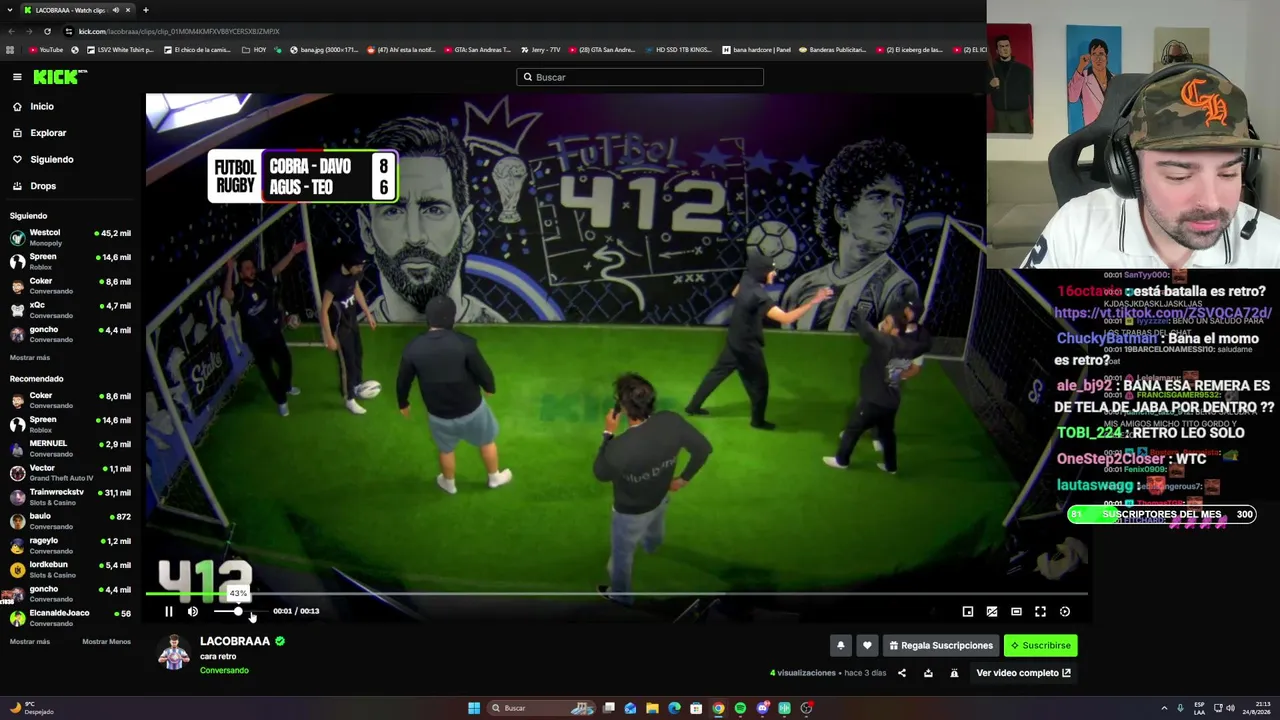Open rageylo recommended channel

tap(70, 545)
